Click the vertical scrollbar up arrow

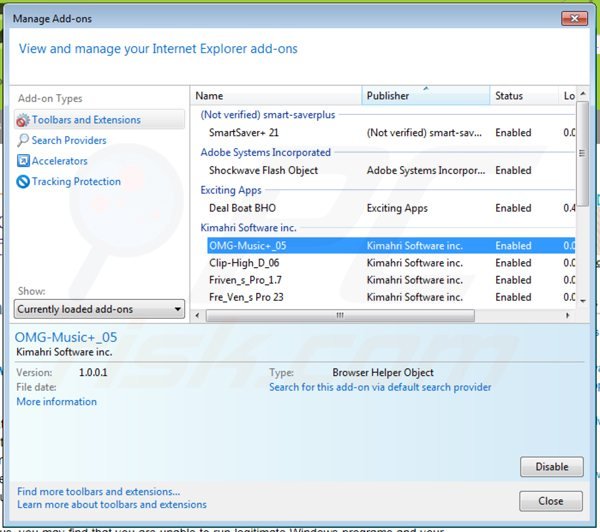[582, 93]
